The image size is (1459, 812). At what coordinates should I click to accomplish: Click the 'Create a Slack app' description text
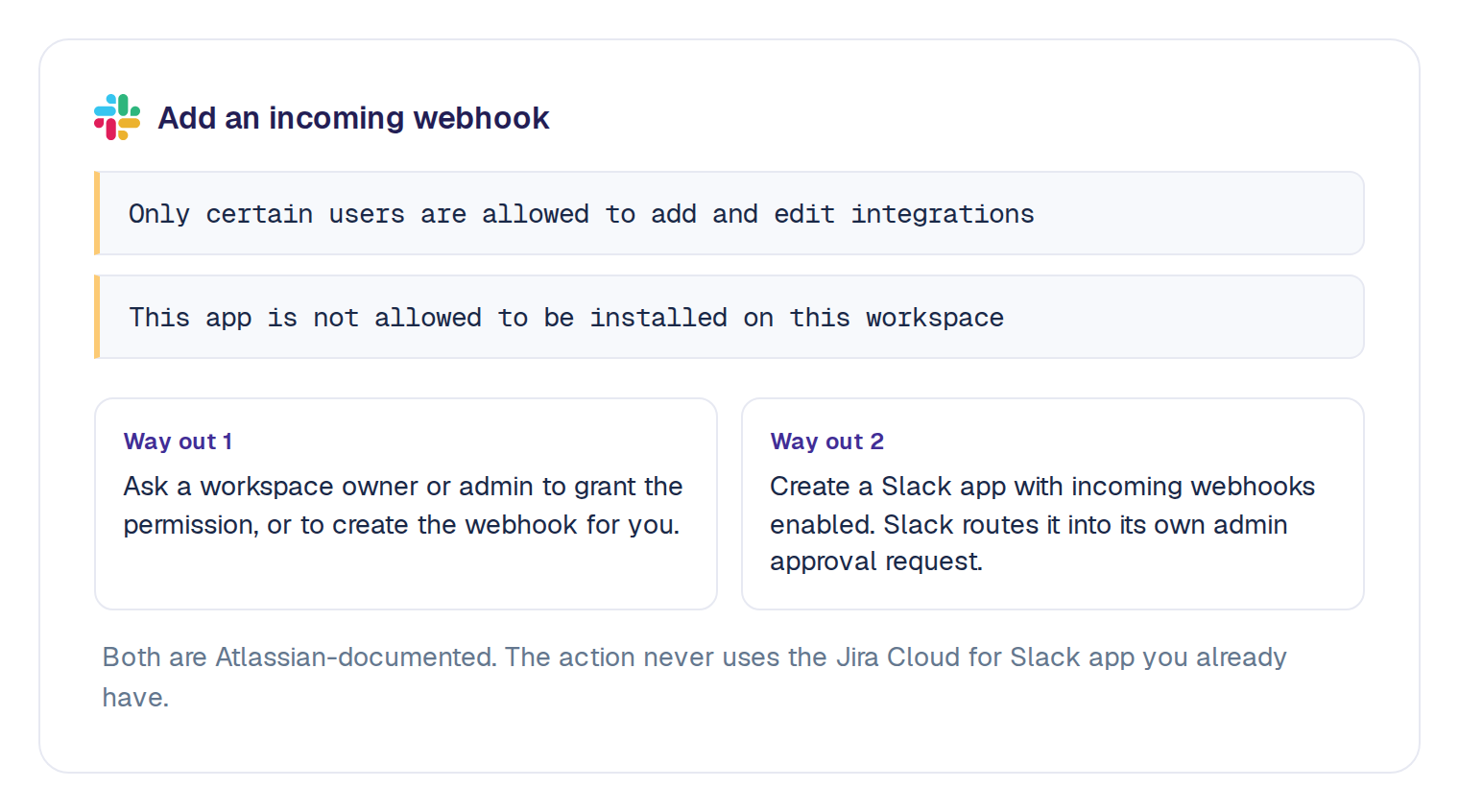[x=1042, y=523]
